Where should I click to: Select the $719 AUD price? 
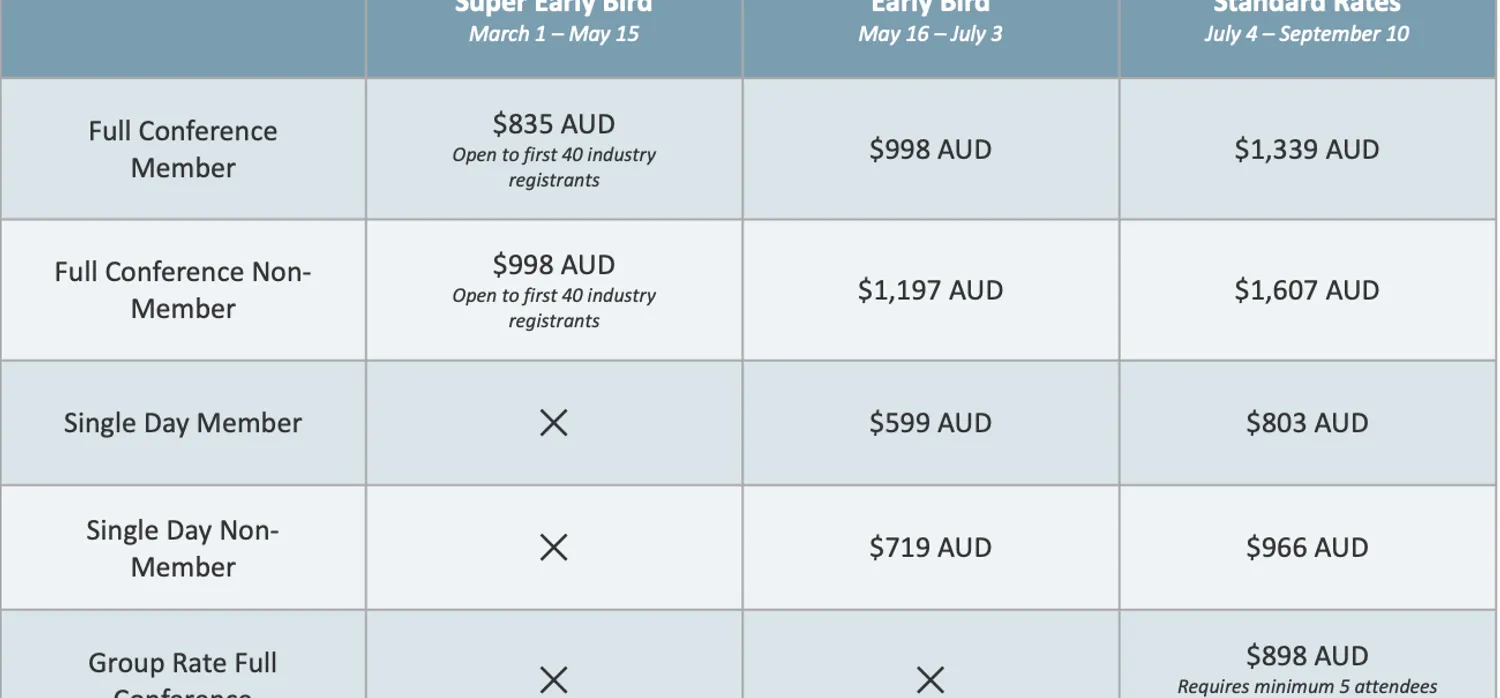click(930, 547)
